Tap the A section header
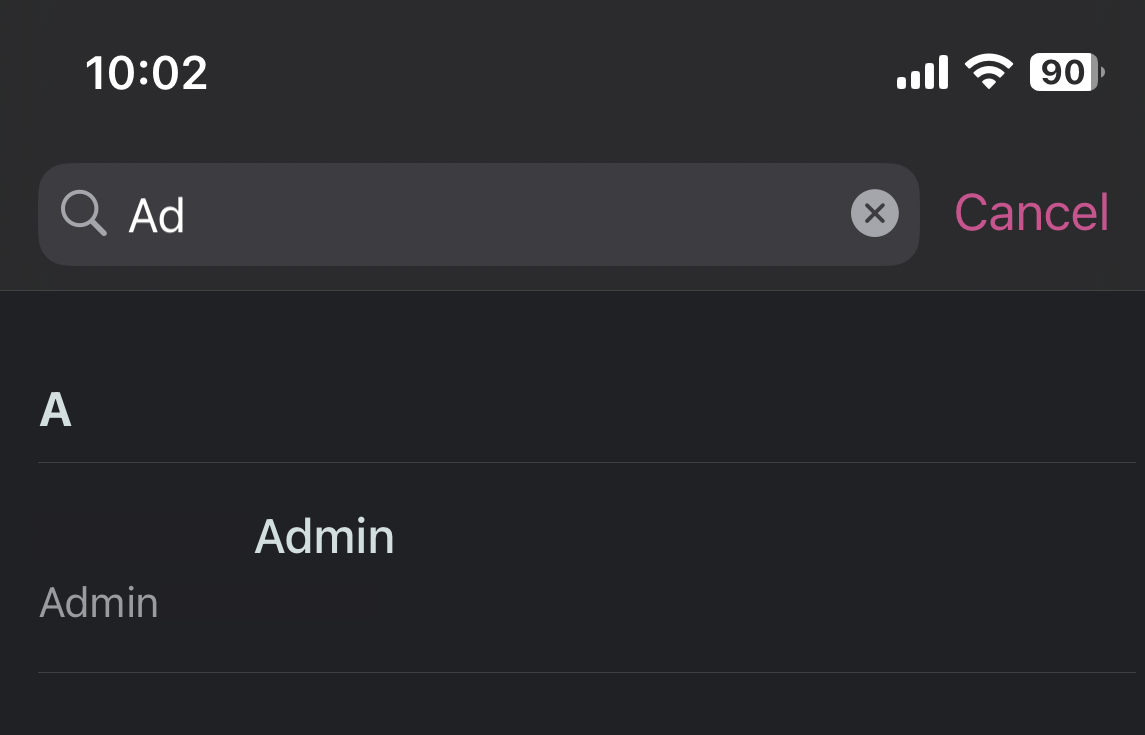The height and width of the screenshot is (735, 1145). [x=57, y=410]
